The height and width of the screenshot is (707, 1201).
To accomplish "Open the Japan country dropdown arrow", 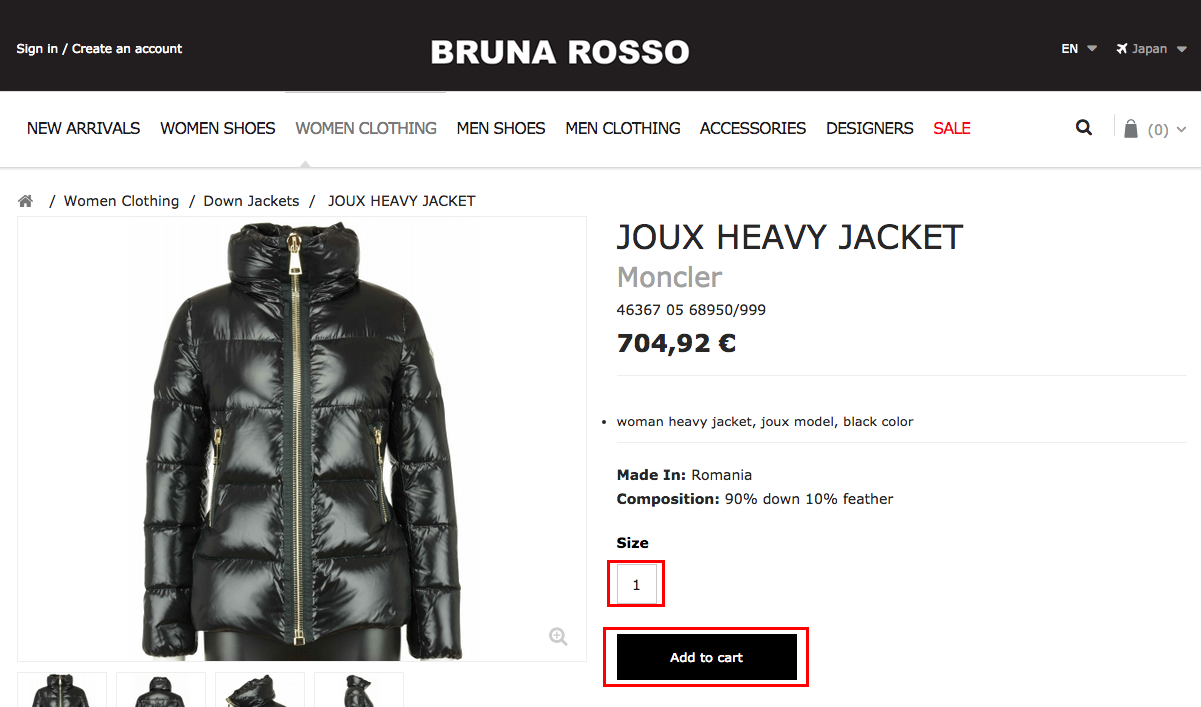I will coord(1182,49).
